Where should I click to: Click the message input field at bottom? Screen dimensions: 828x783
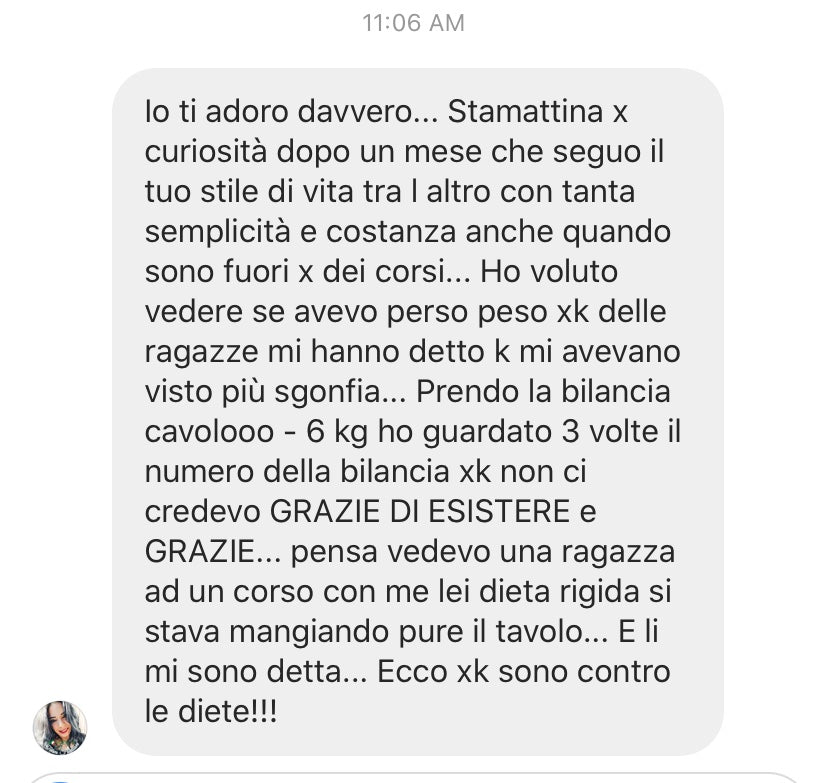(x=413, y=778)
